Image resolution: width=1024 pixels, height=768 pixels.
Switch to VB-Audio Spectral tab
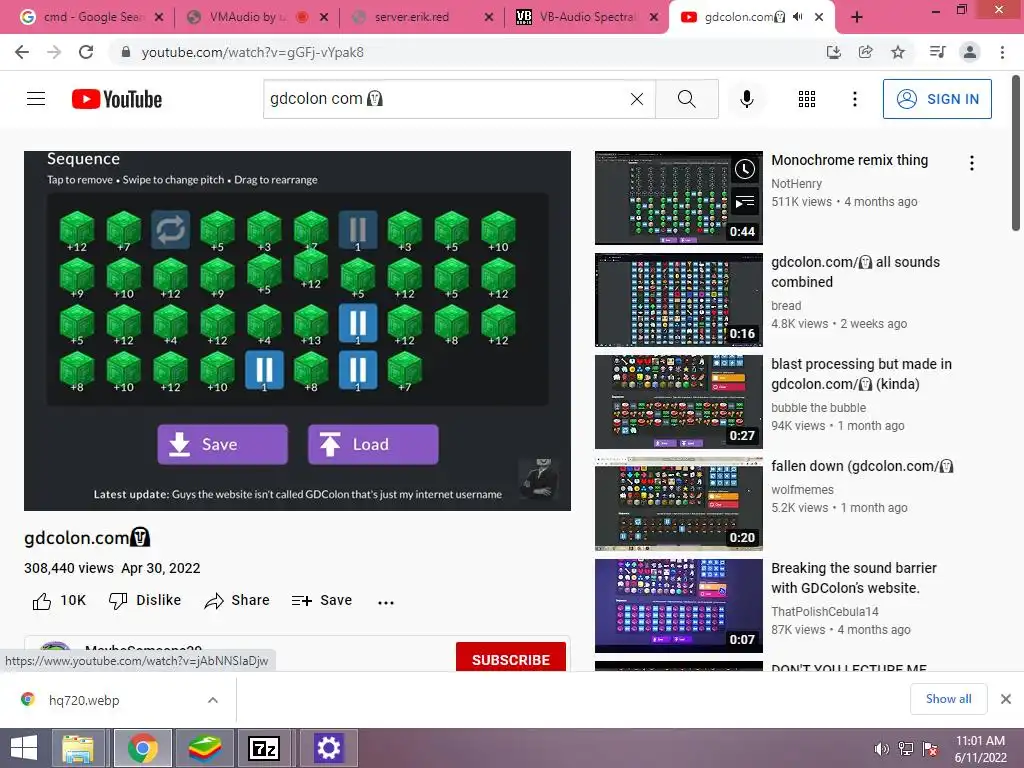[x=587, y=17]
